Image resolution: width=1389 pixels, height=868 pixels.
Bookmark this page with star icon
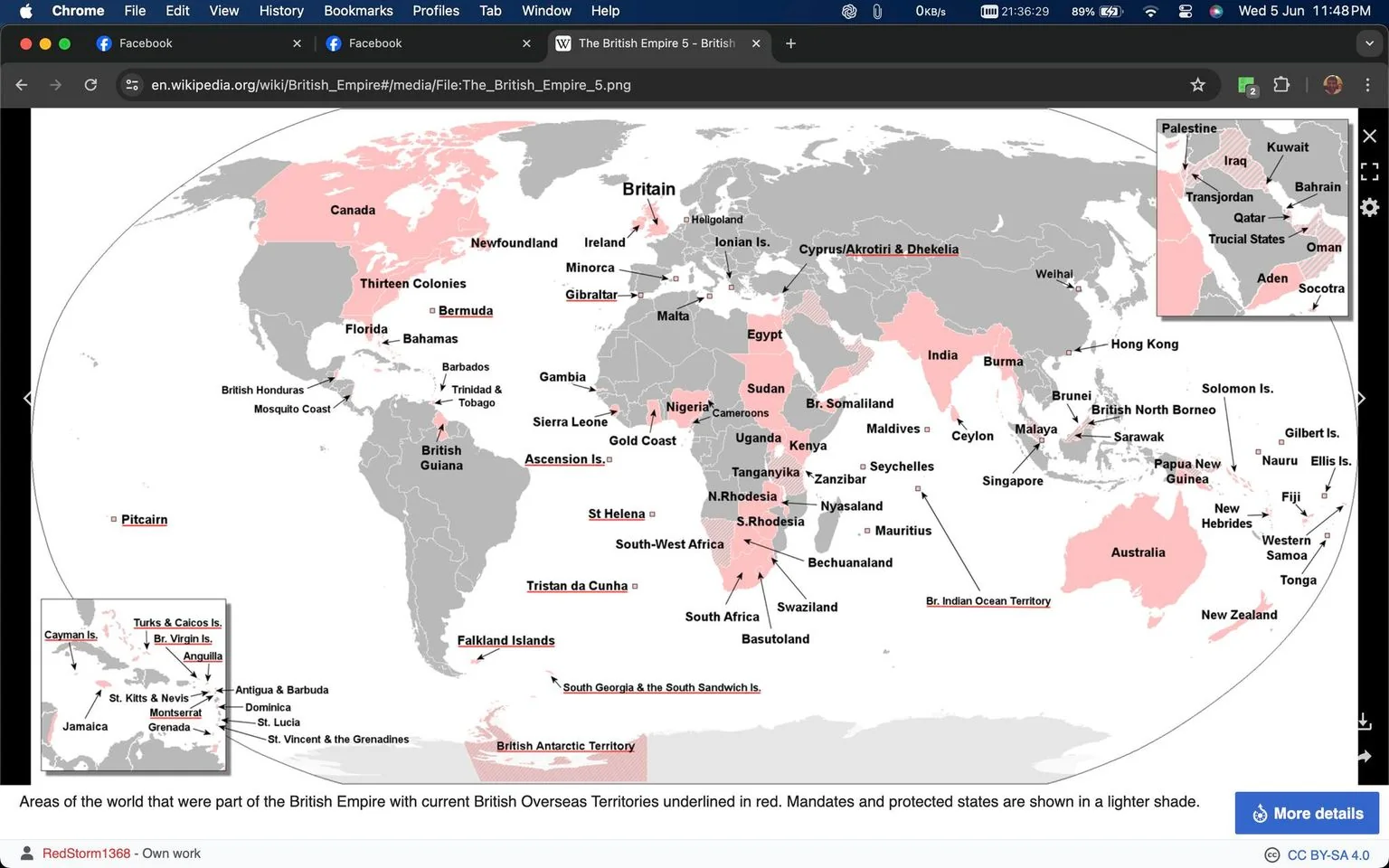click(x=1197, y=85)
